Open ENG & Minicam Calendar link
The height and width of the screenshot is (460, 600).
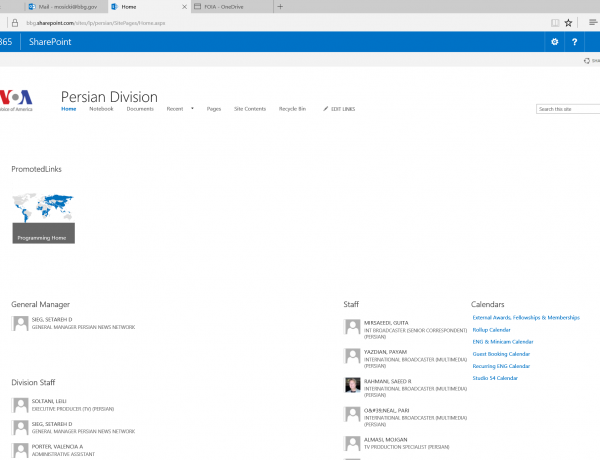point(503,342)
